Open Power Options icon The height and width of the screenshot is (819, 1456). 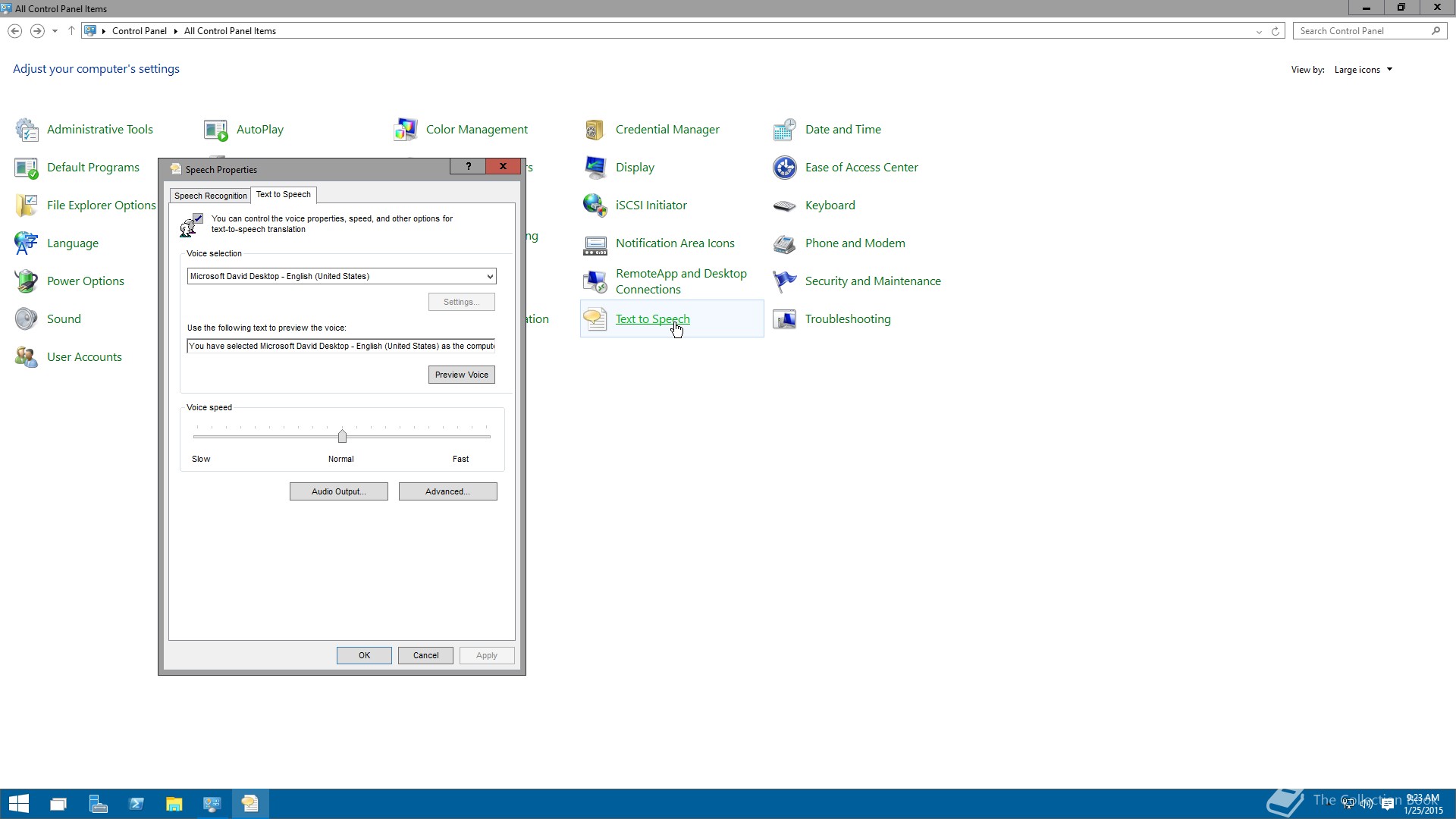[x=27, y=281]
